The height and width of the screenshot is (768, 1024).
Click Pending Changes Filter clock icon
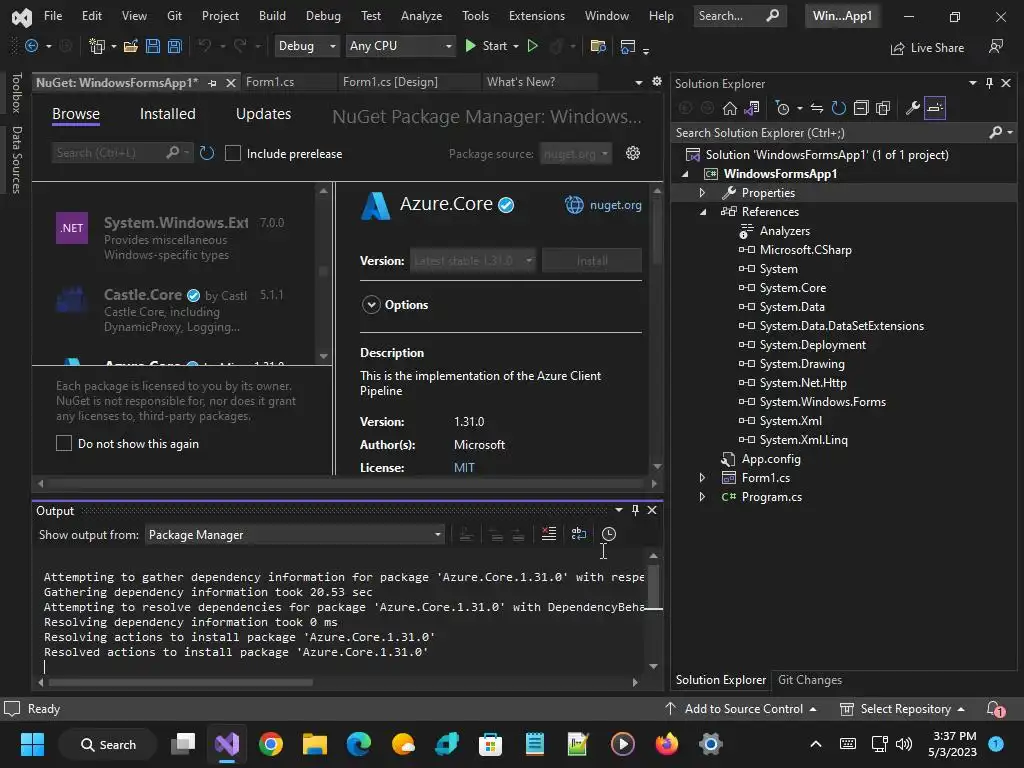[782, 108]
